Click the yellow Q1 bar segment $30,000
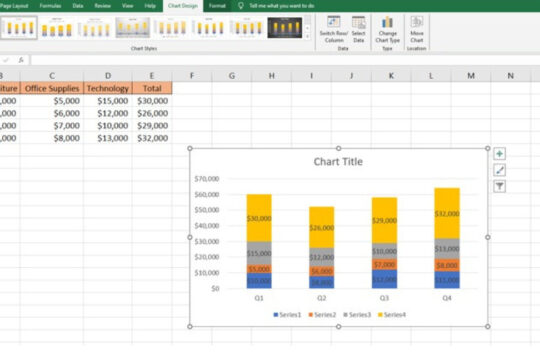 click(x=259, y=218)
